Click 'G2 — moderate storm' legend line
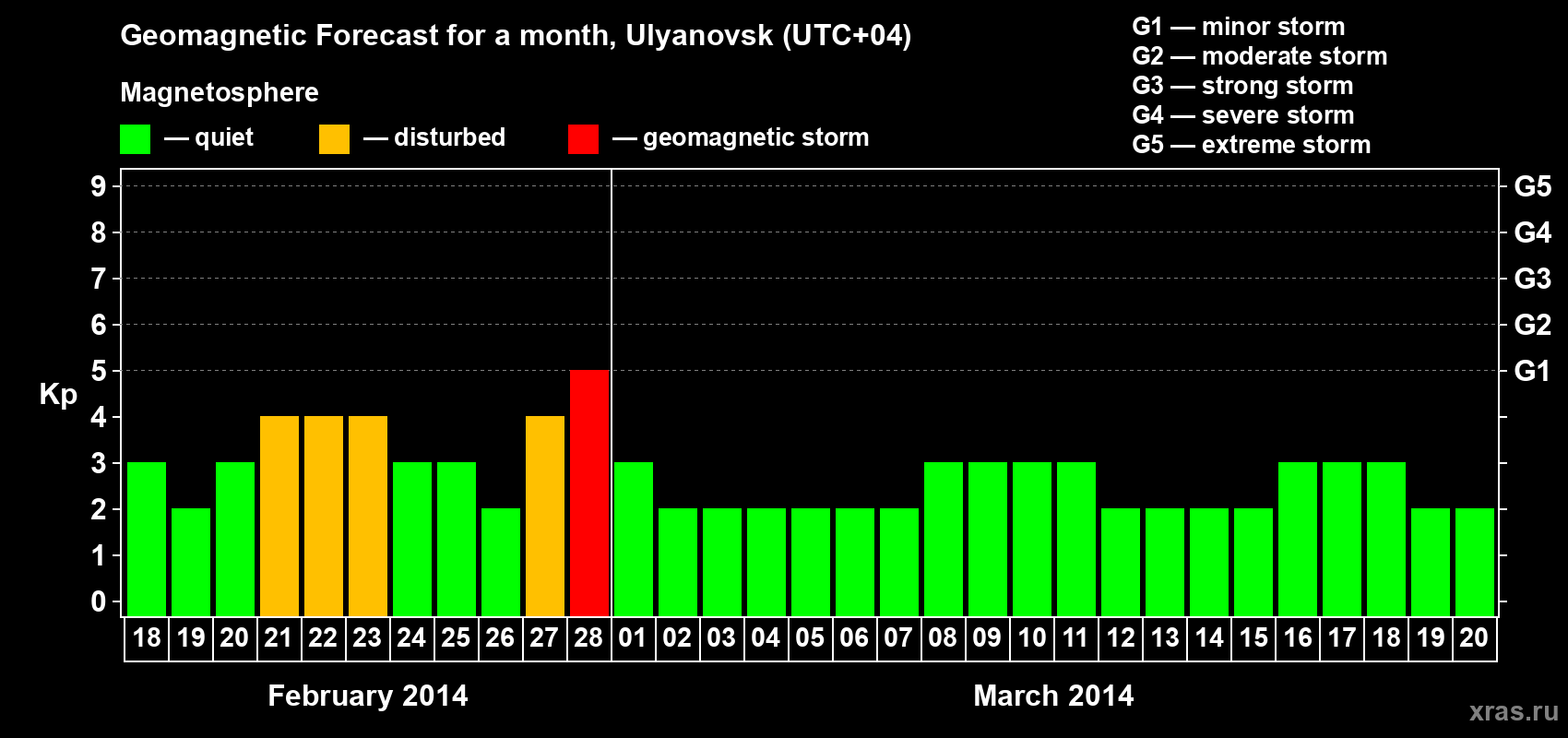Image resolution: width=1568 pixels, height=738 pixels. click(1260, 56)
